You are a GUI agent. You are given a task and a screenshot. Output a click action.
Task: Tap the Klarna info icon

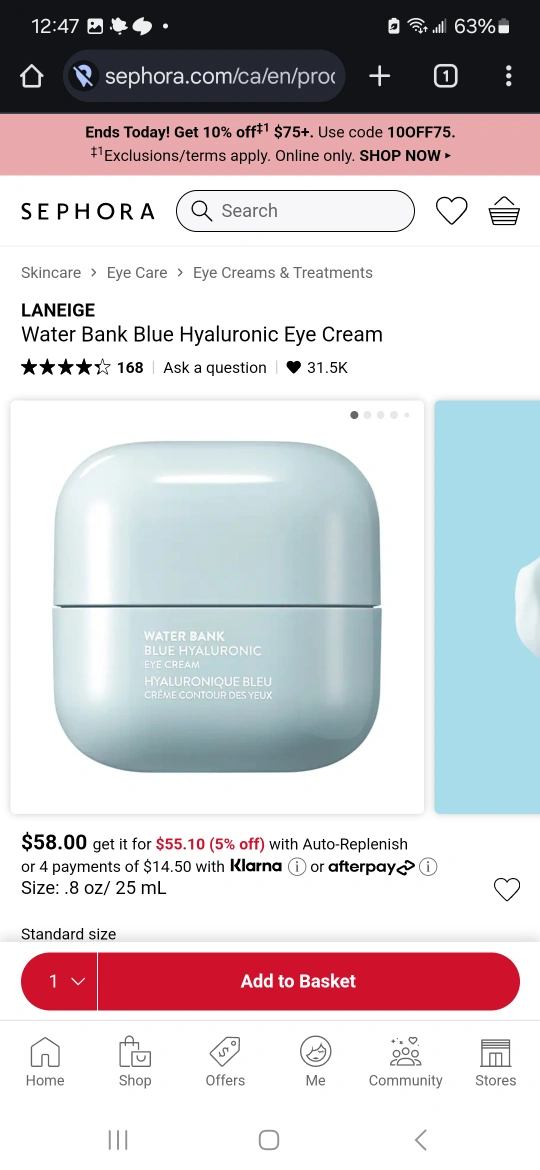pos(297,867)
